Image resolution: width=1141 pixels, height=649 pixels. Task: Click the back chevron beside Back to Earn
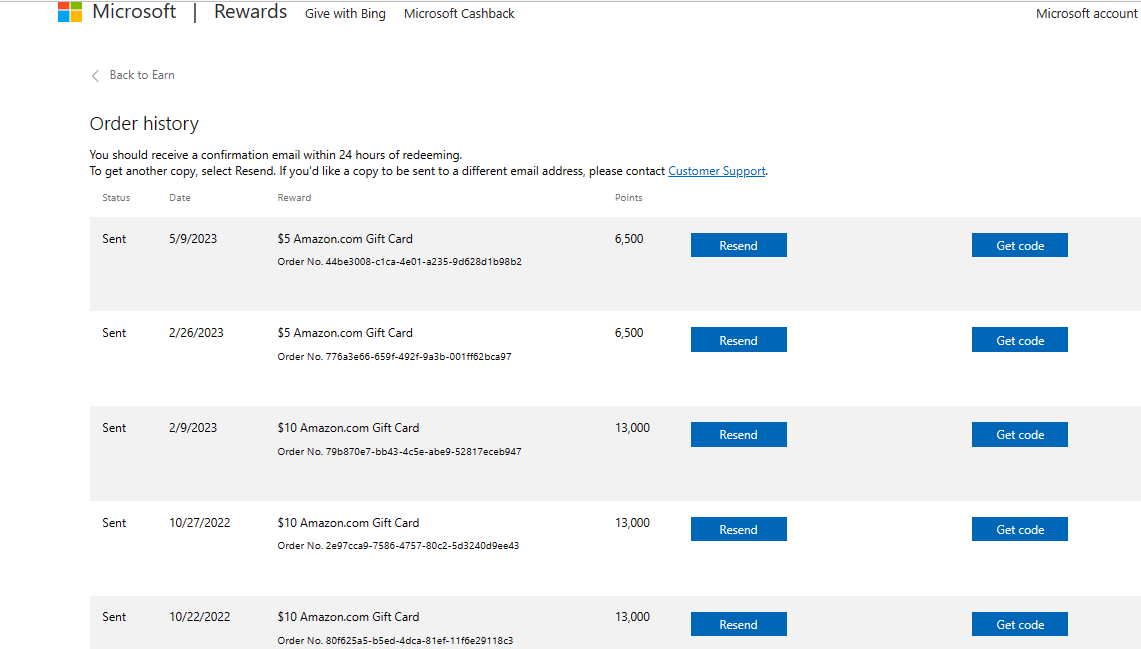[x=95, y=74]
